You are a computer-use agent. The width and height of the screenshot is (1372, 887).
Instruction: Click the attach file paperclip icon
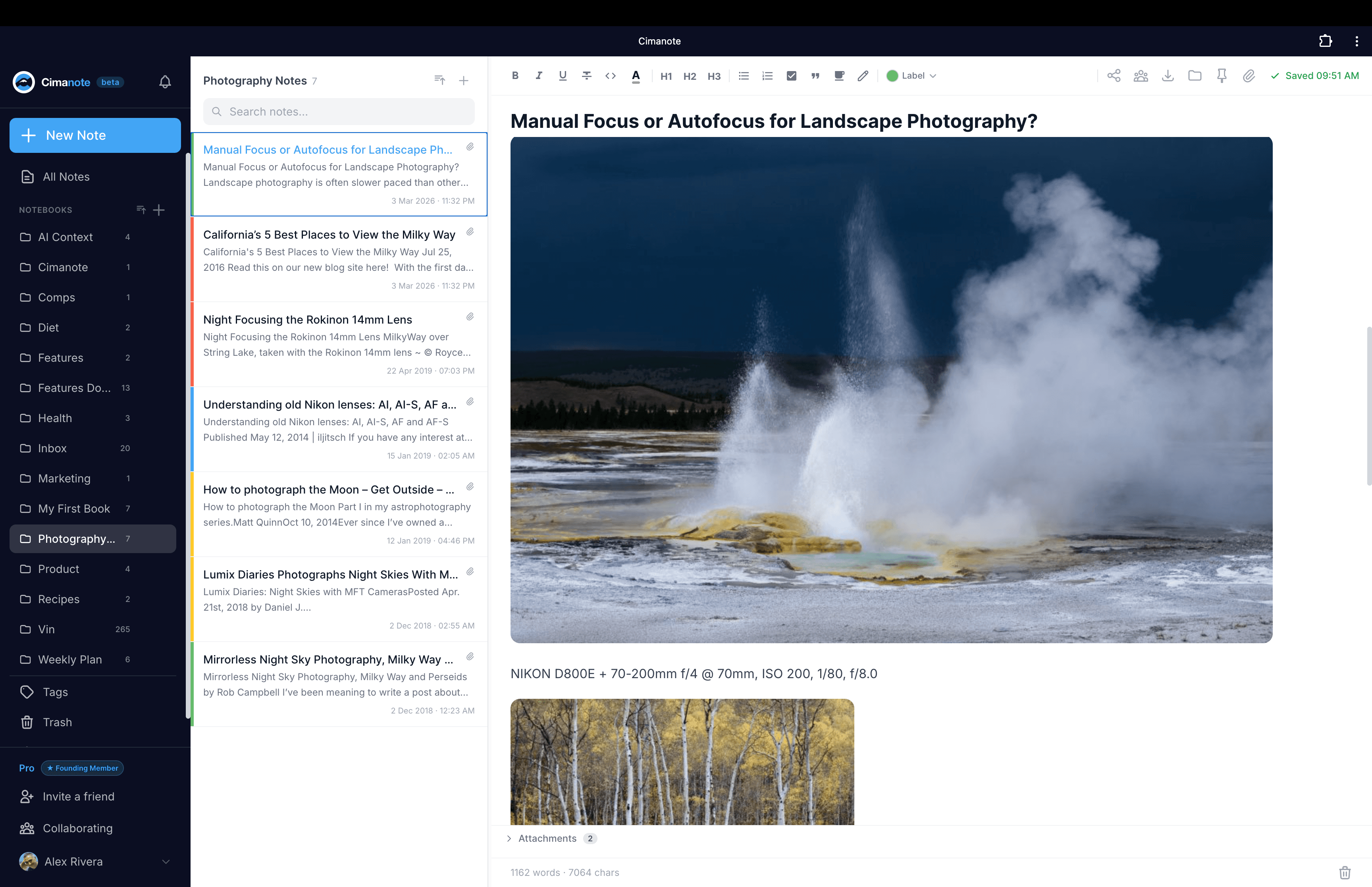tap(1248, 75)
